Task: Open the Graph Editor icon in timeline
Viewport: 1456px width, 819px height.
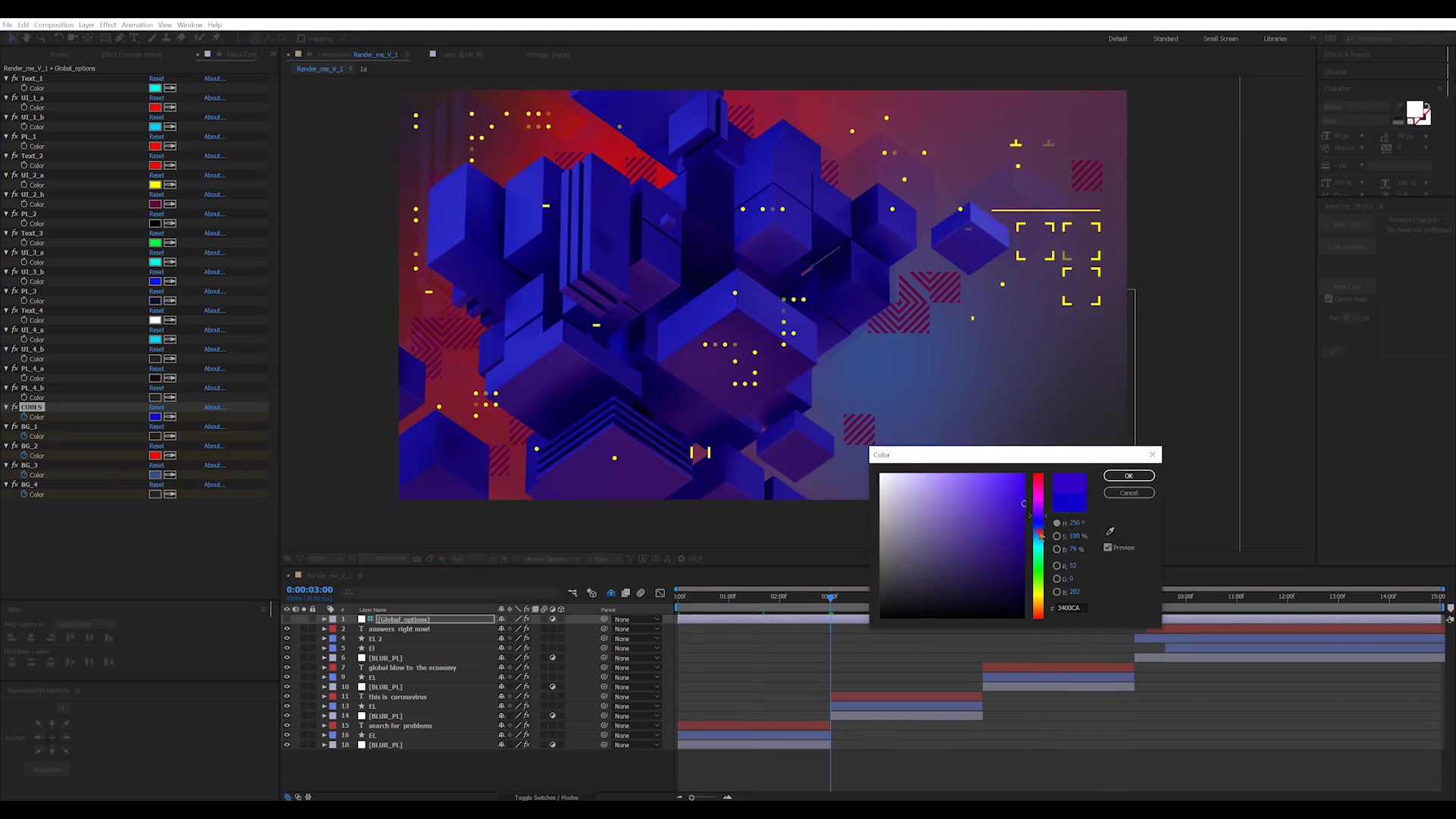Action: (x=660, y=593)
